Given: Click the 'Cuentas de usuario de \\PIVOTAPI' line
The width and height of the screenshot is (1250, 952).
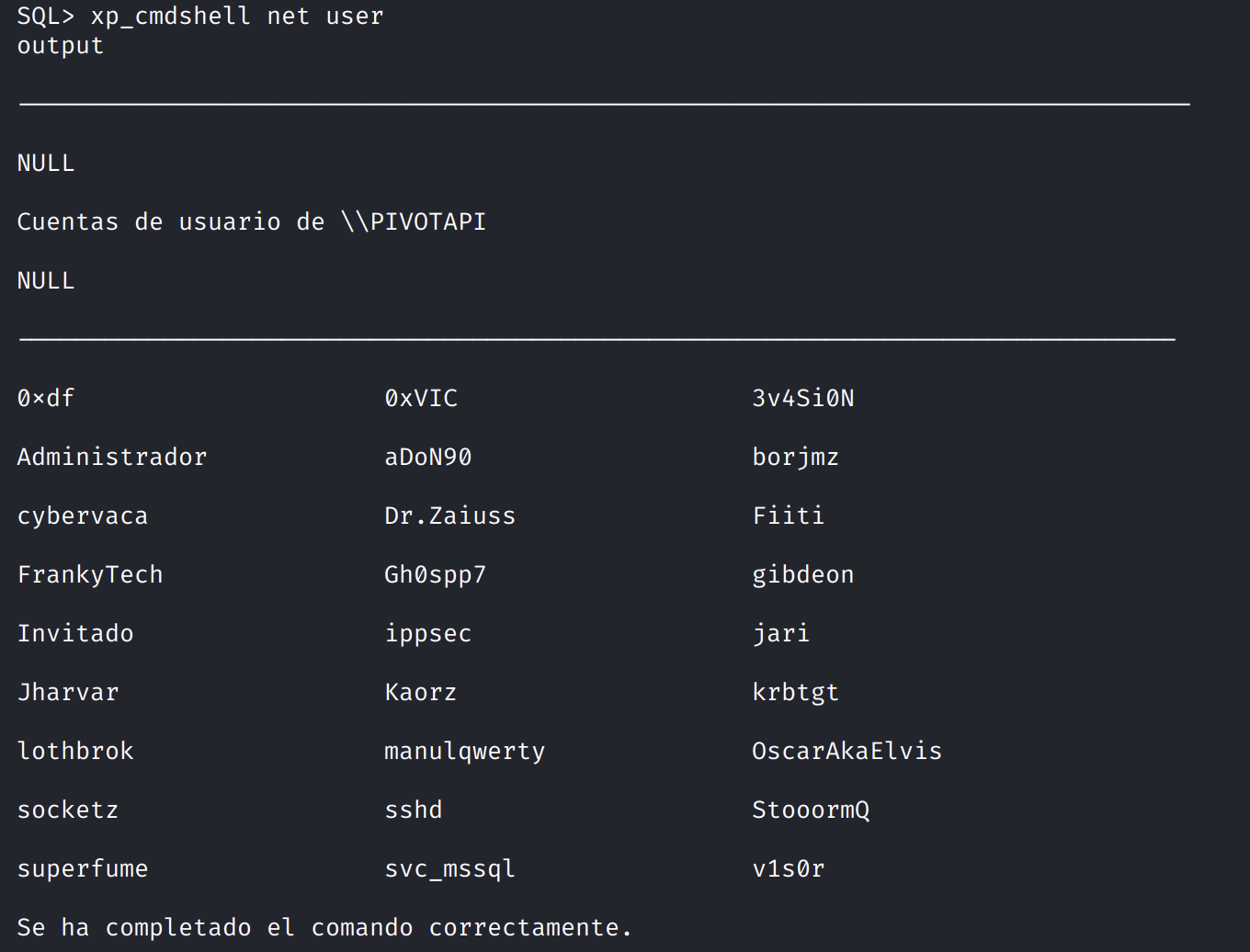Looking at the screenshot, I should point(251,222).
